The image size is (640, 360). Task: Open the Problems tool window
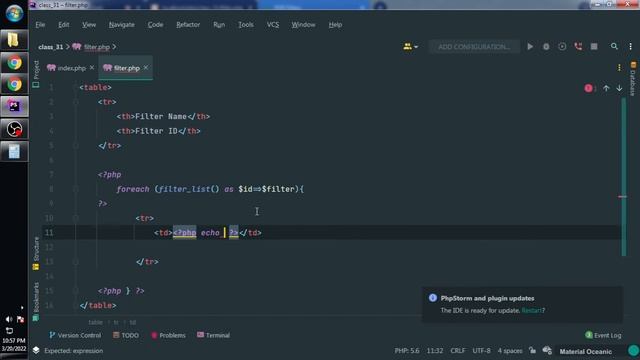[168, 335]
